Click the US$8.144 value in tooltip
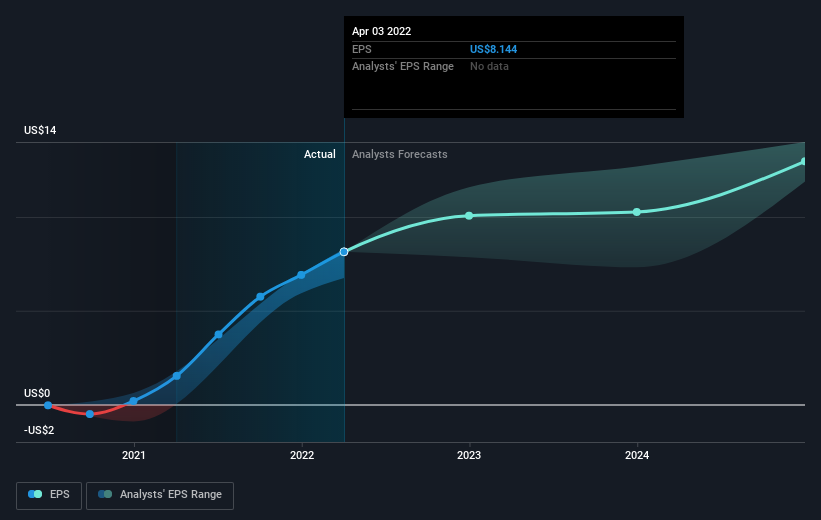Screen dimensions: 821x520 tap(493, 49)
